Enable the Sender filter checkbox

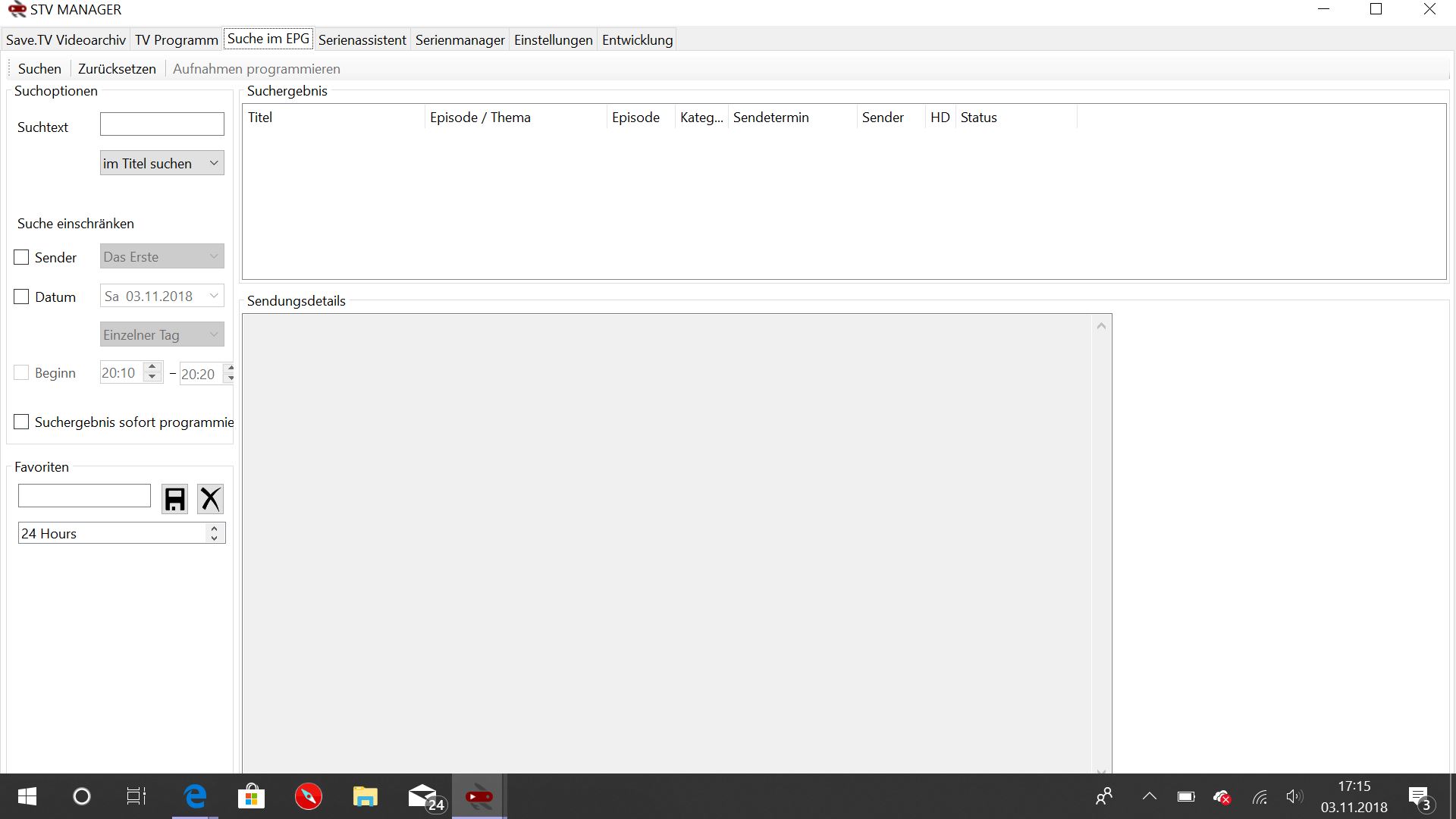21,258
